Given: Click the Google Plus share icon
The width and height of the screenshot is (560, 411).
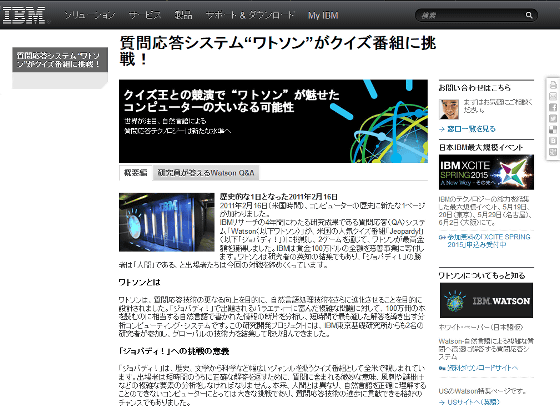Looking at the screenshot, I should click(x=552, y=152).
